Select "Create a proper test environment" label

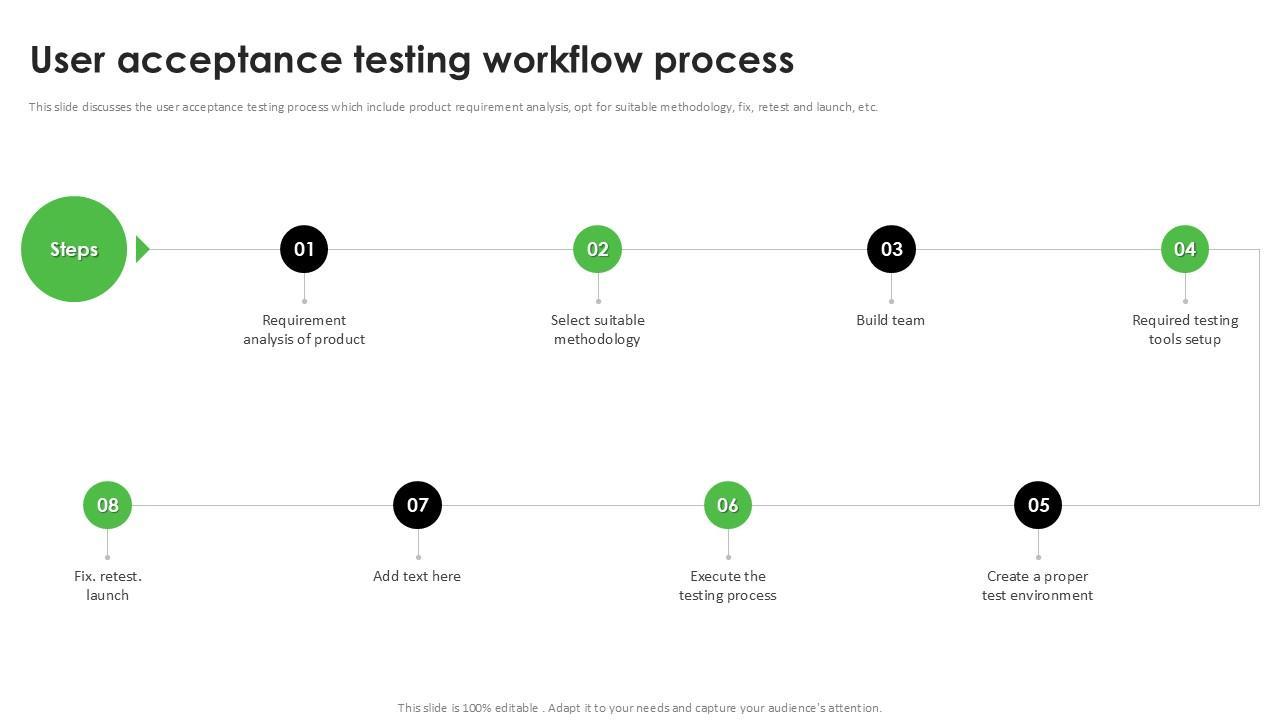(1037, 586)
